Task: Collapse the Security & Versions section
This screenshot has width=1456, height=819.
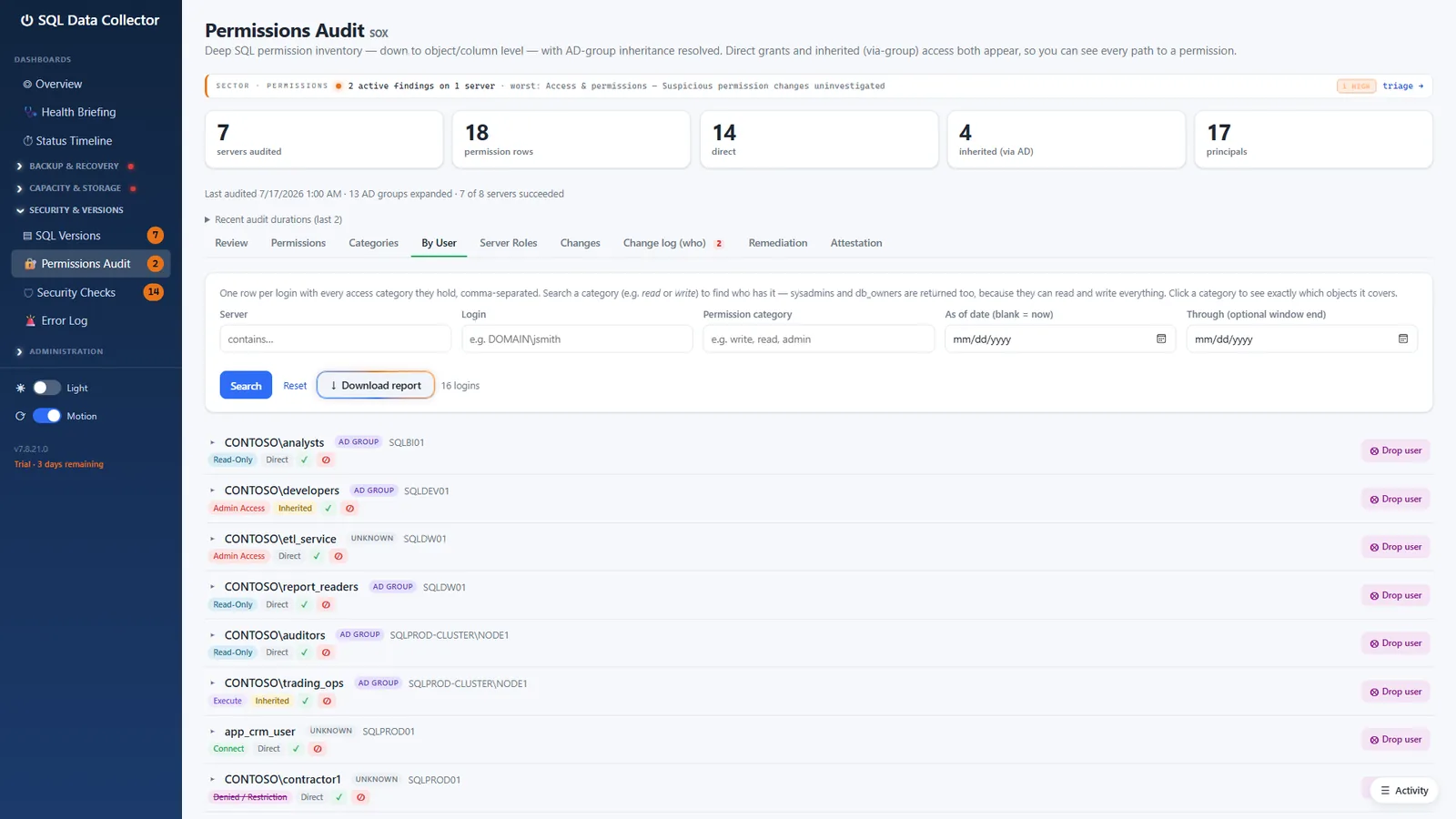Action: pyautogui.click(x=69, y=210)
